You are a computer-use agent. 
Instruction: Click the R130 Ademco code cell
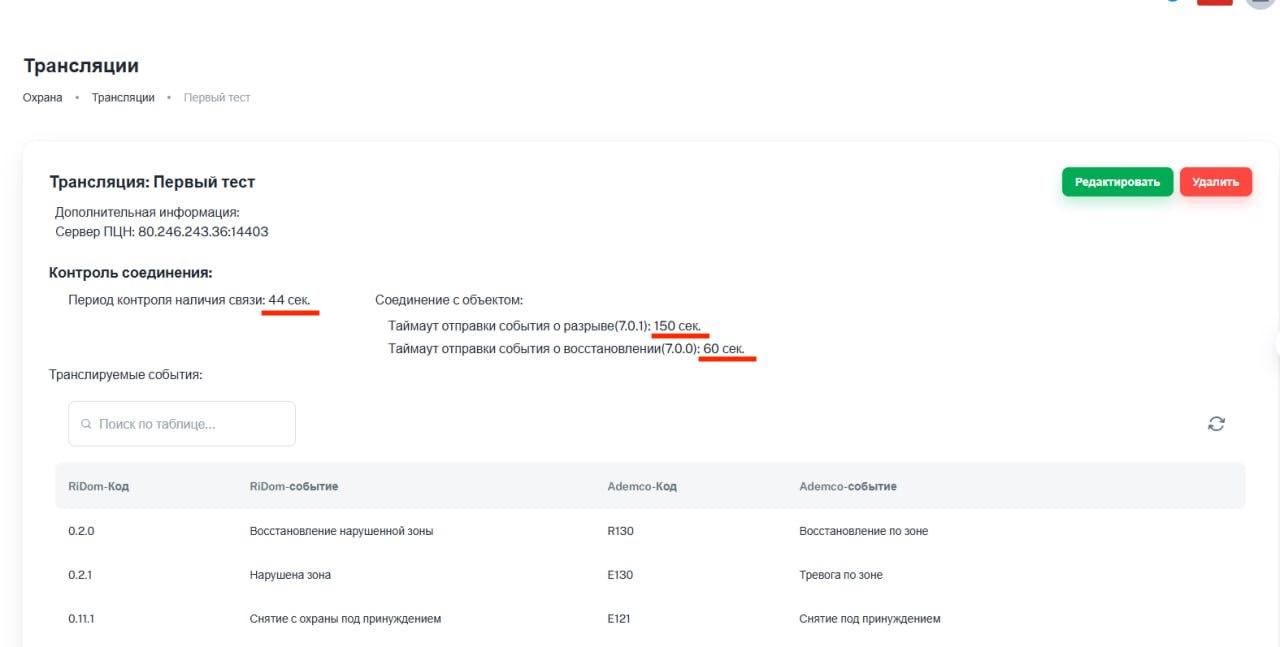[620, 531]
